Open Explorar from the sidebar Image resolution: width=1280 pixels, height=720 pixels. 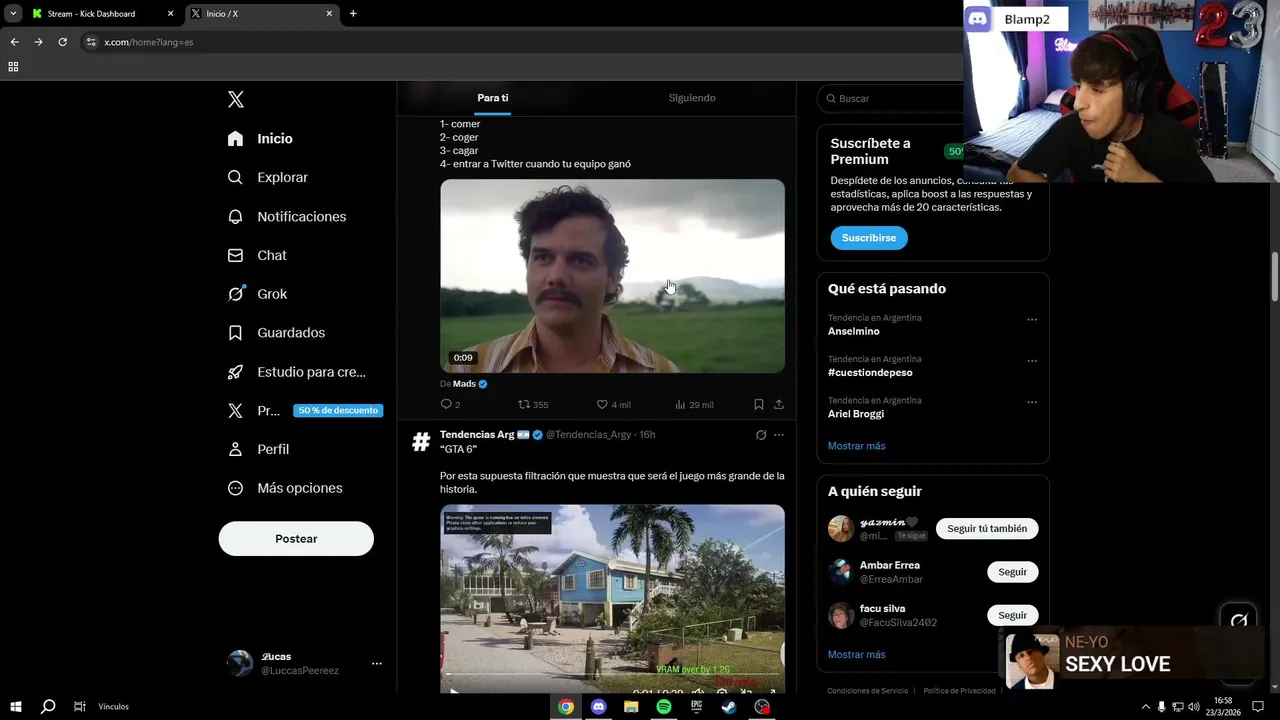(267, 177)
